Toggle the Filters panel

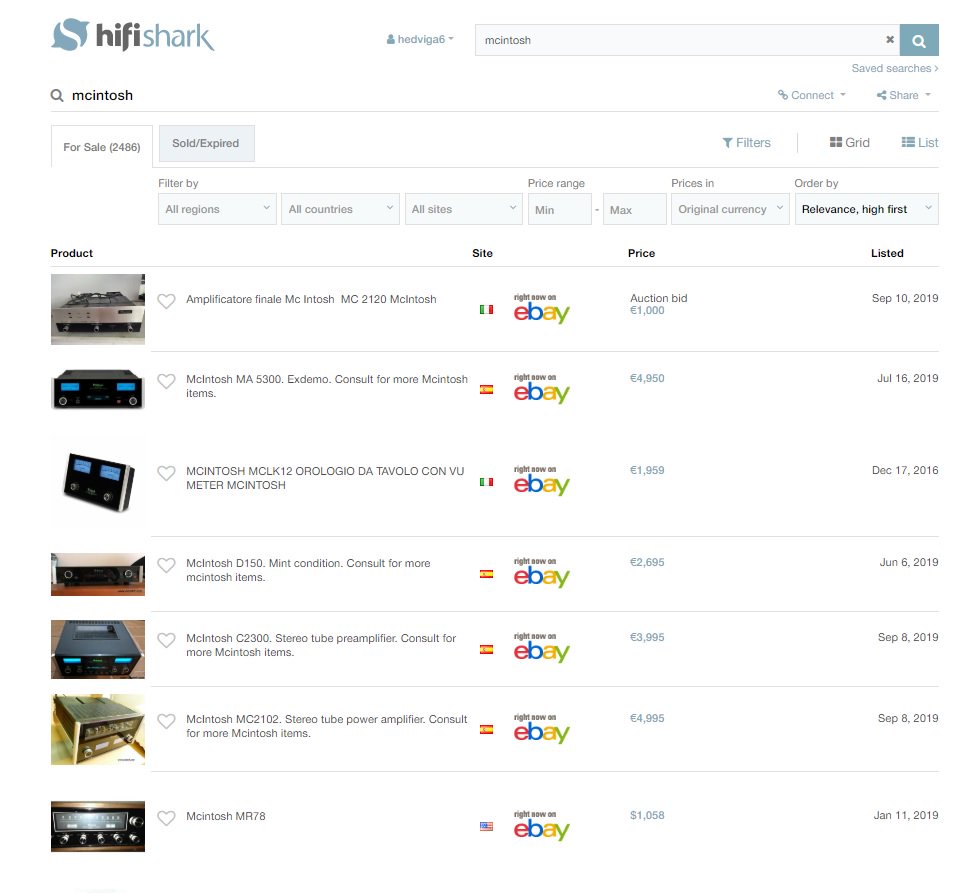click(746, 143)
